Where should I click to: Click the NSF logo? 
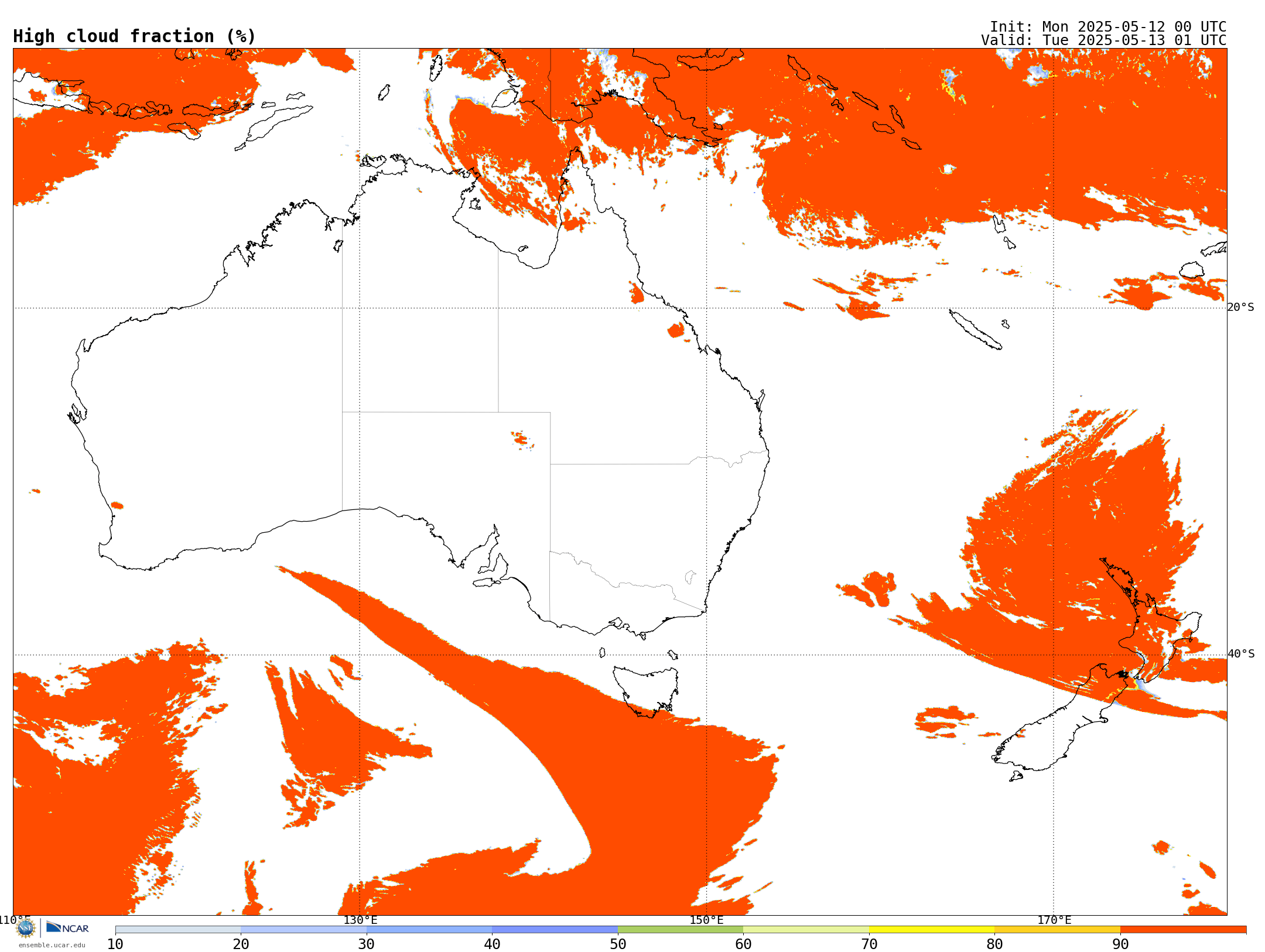point(26,928)
